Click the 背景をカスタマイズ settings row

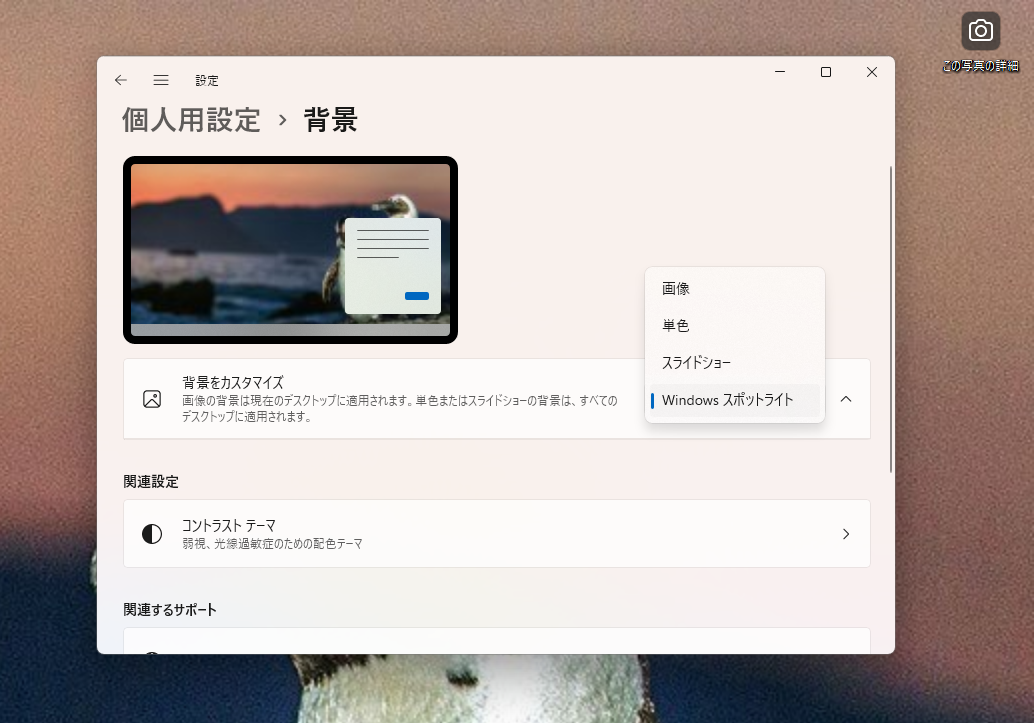pyautogui.click(x=400, y=399)
